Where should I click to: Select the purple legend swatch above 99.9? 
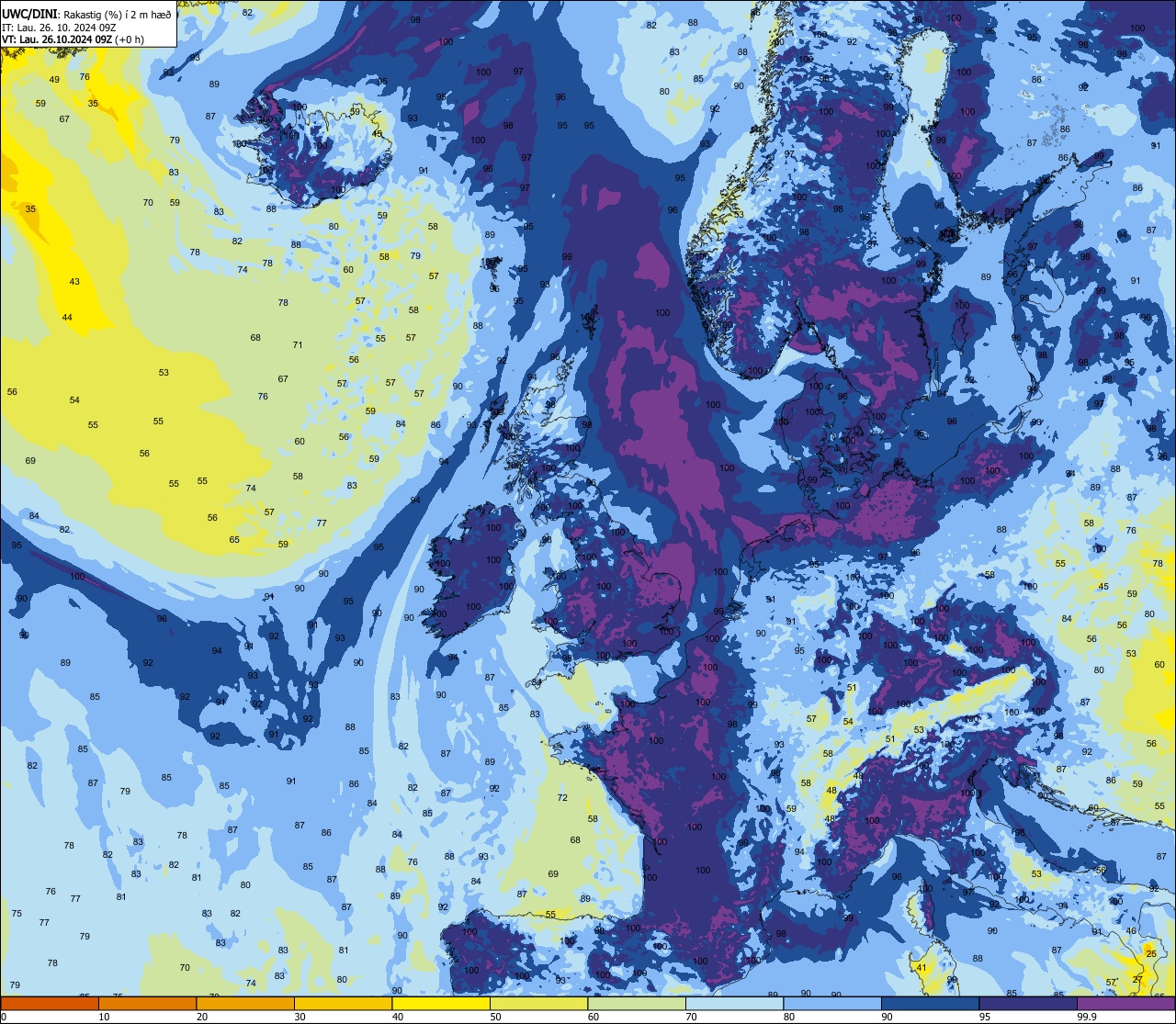[x=1125, y=1003]
